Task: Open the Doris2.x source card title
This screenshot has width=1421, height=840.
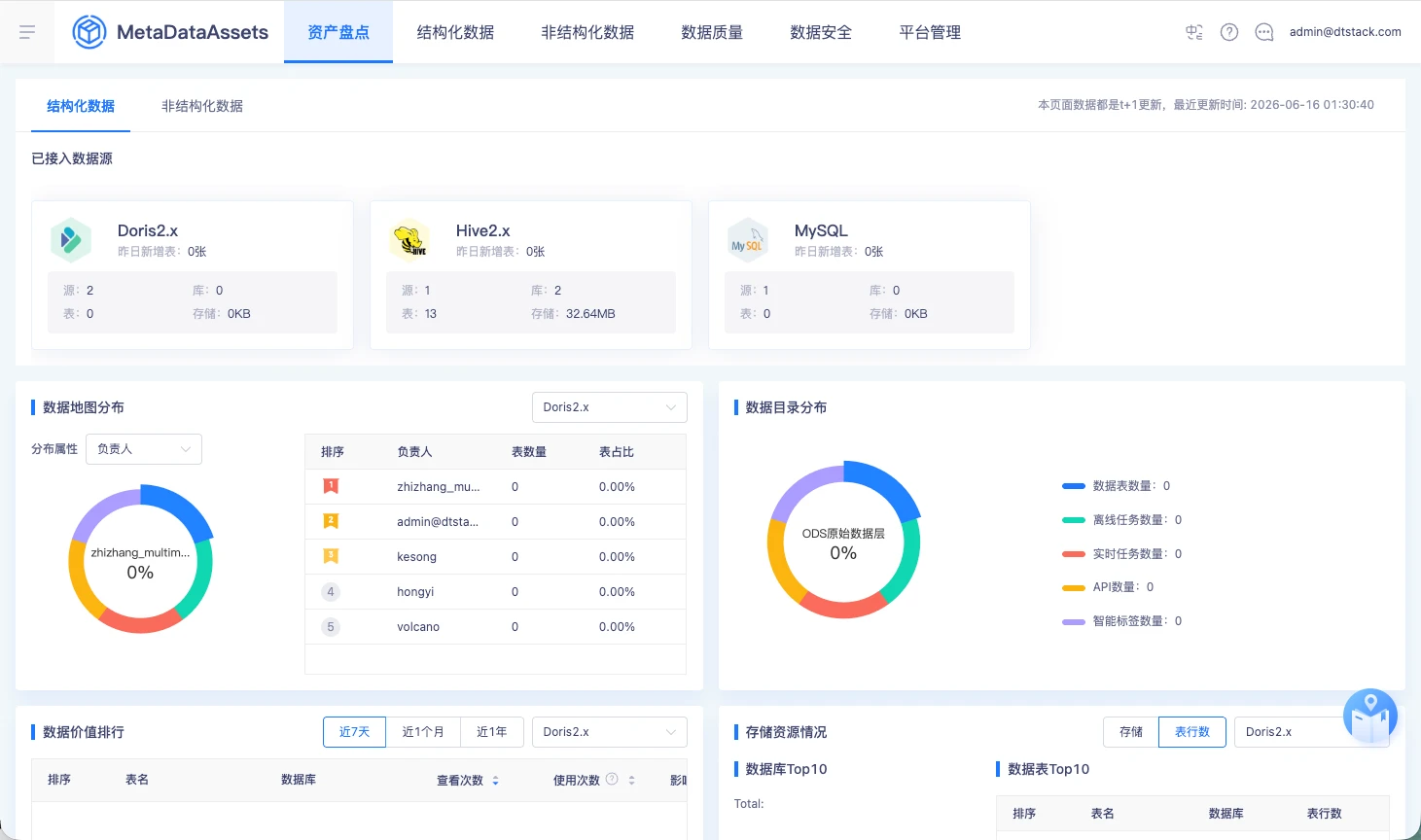Action: point(148,230)
